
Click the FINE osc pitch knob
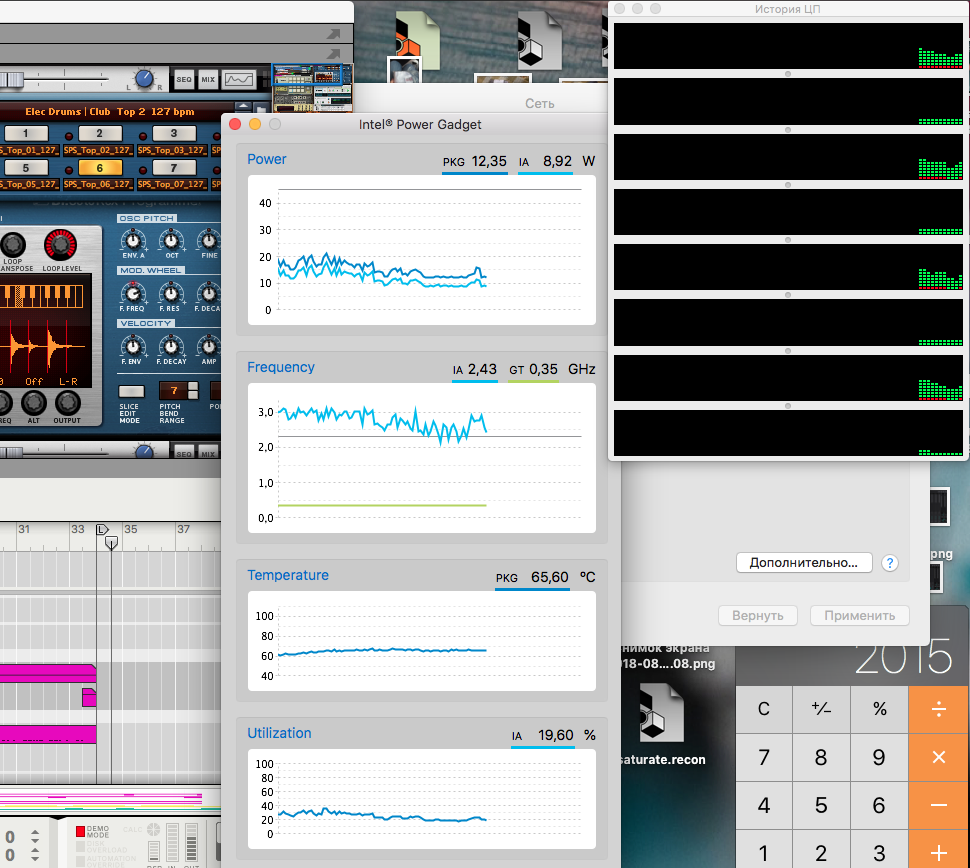coord(209,240)
